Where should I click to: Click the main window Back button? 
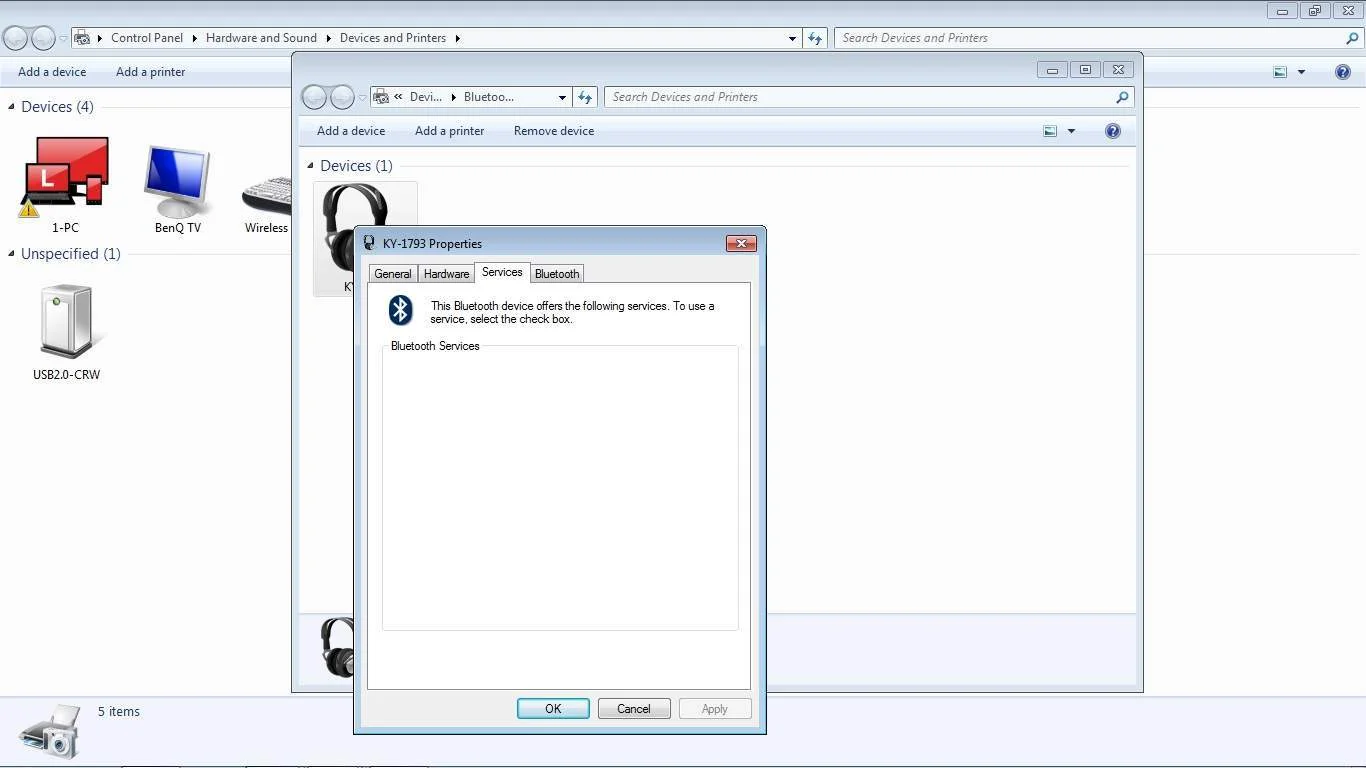click(x=15, y=38)
